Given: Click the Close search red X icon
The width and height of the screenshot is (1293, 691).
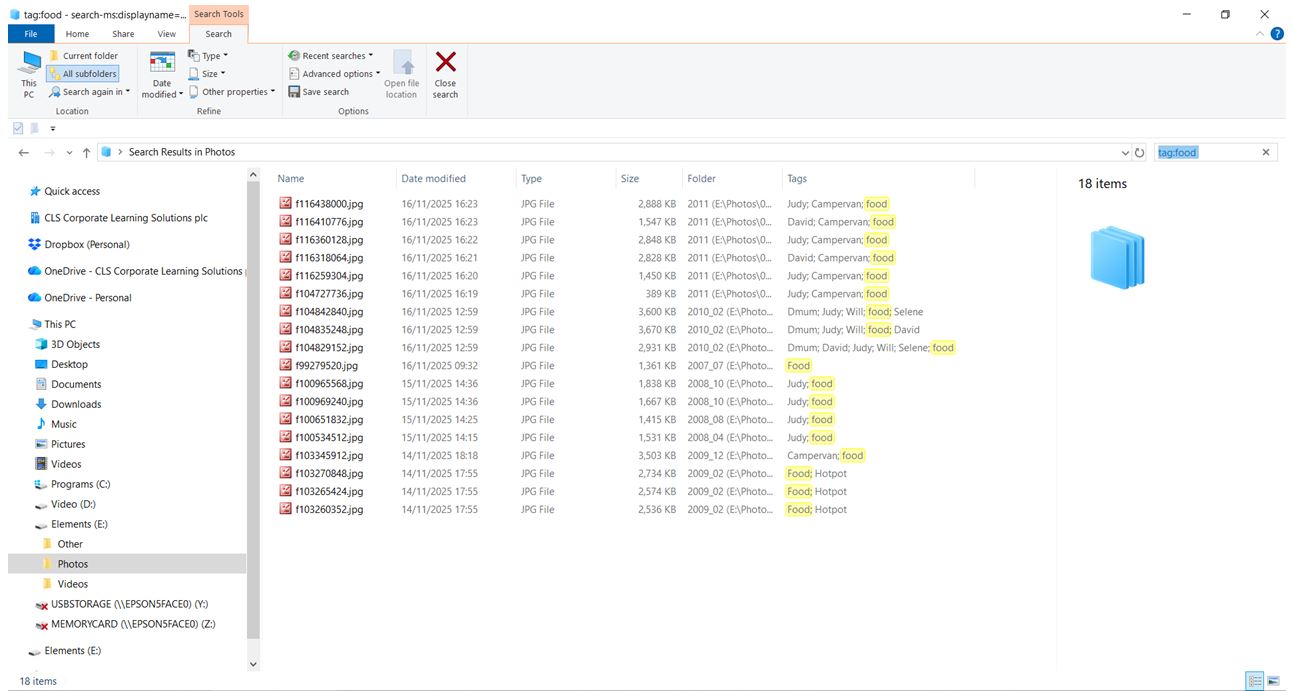Looking at the screenshot, I should point(445,63).
